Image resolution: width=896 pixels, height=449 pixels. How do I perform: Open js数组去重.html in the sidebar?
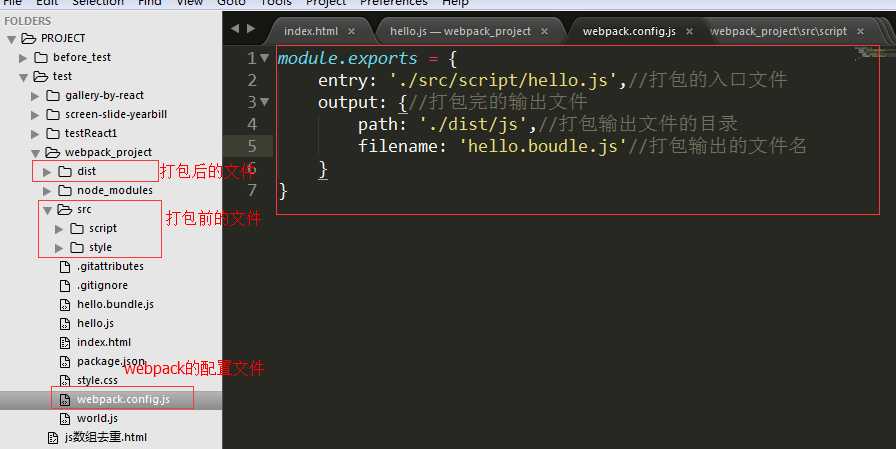[106, 438]
